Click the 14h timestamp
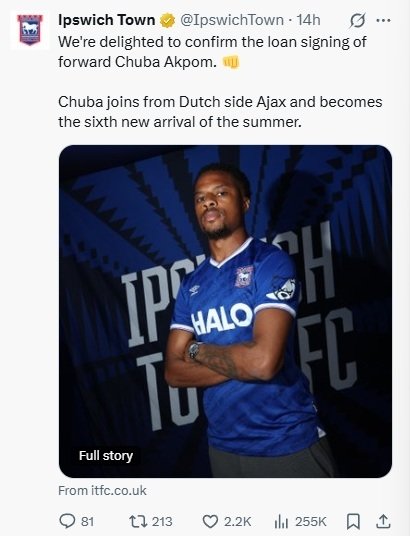The image size is (410, 536). (x=308, y=20)
